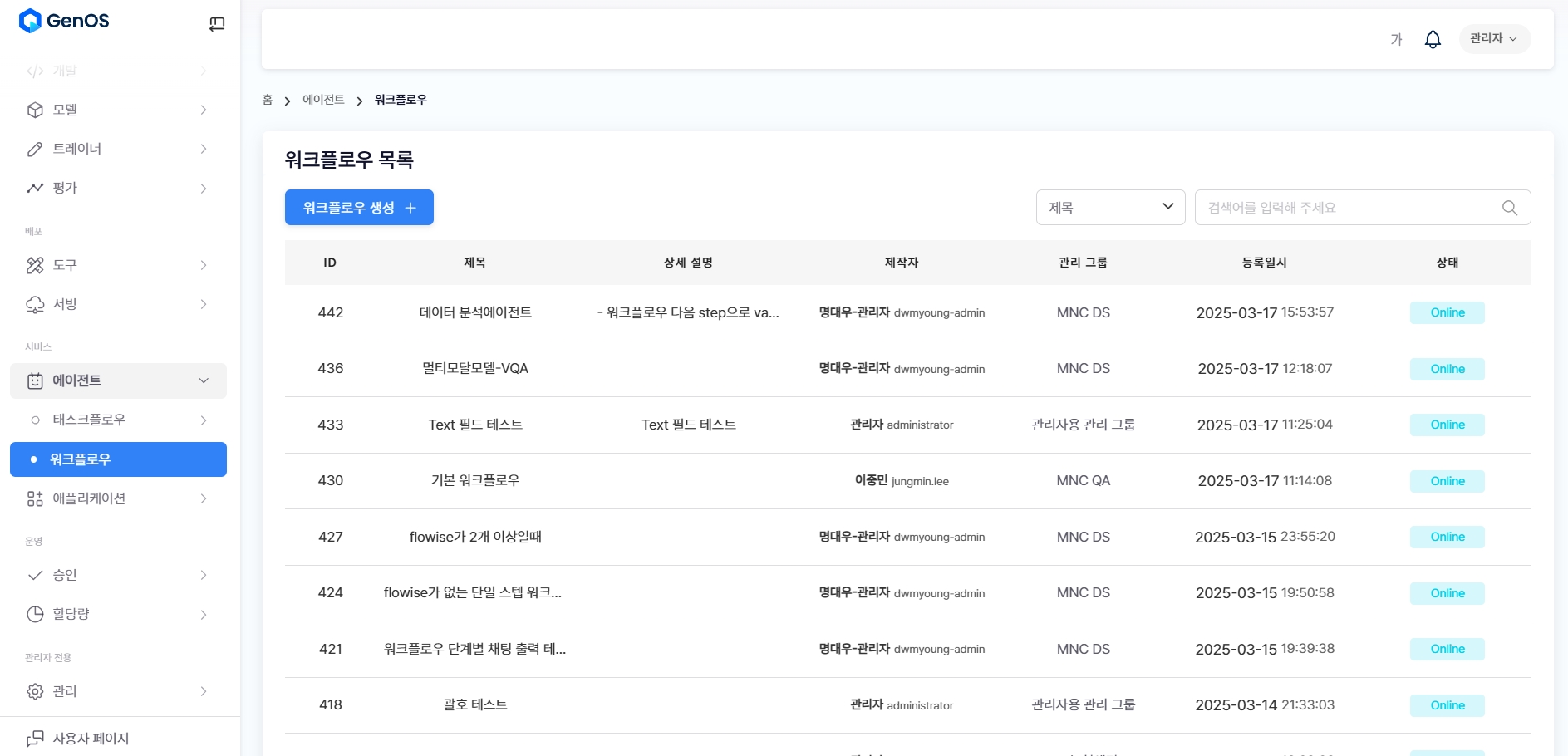Open the 서빙 cloud icon menu
The image size is (1568, 756).
(35, 304)
